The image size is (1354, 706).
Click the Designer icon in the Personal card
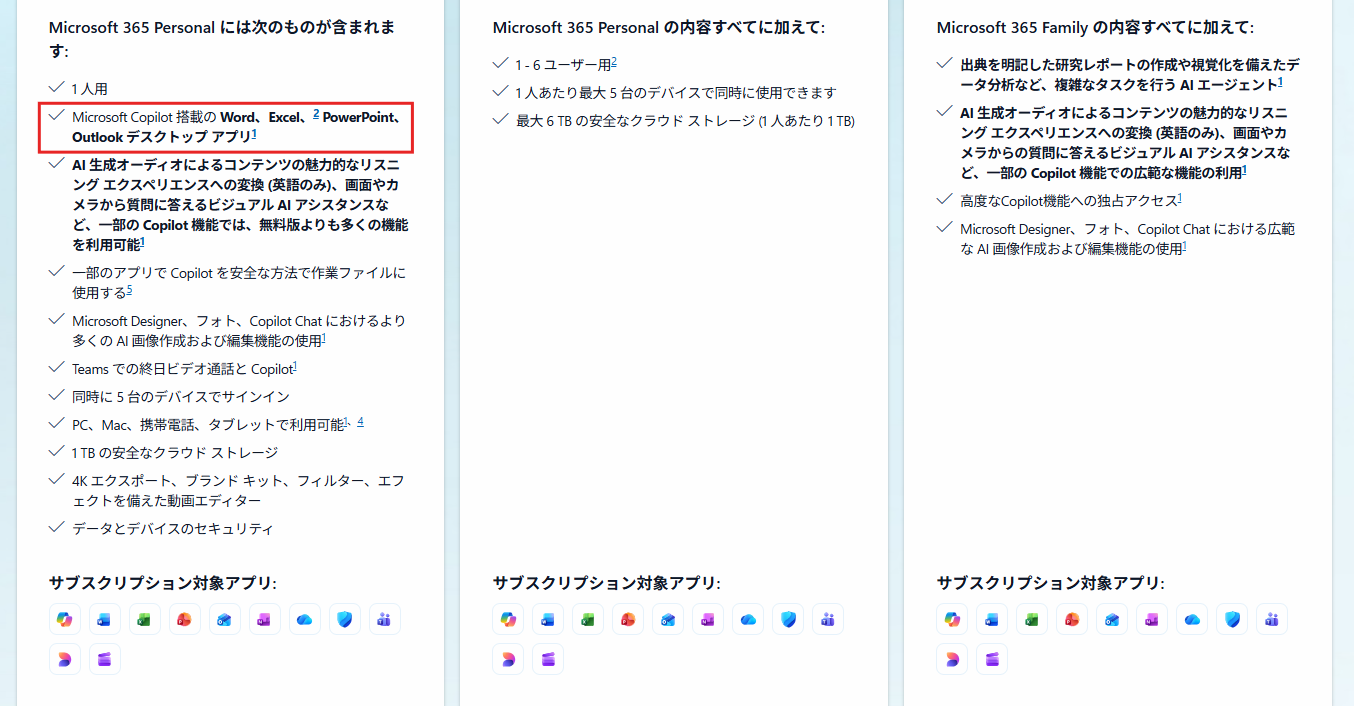(65, 659)
